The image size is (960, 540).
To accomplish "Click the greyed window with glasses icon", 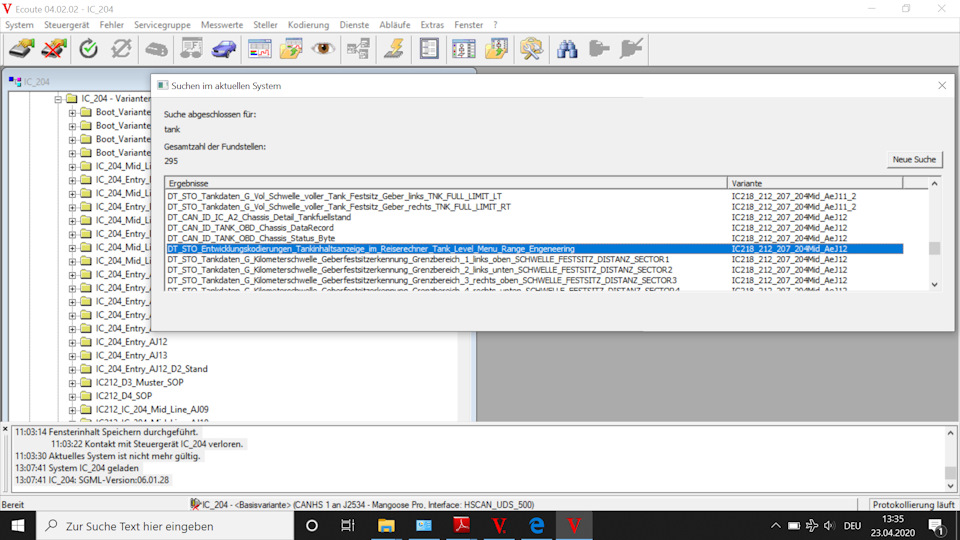I will 192,48.
